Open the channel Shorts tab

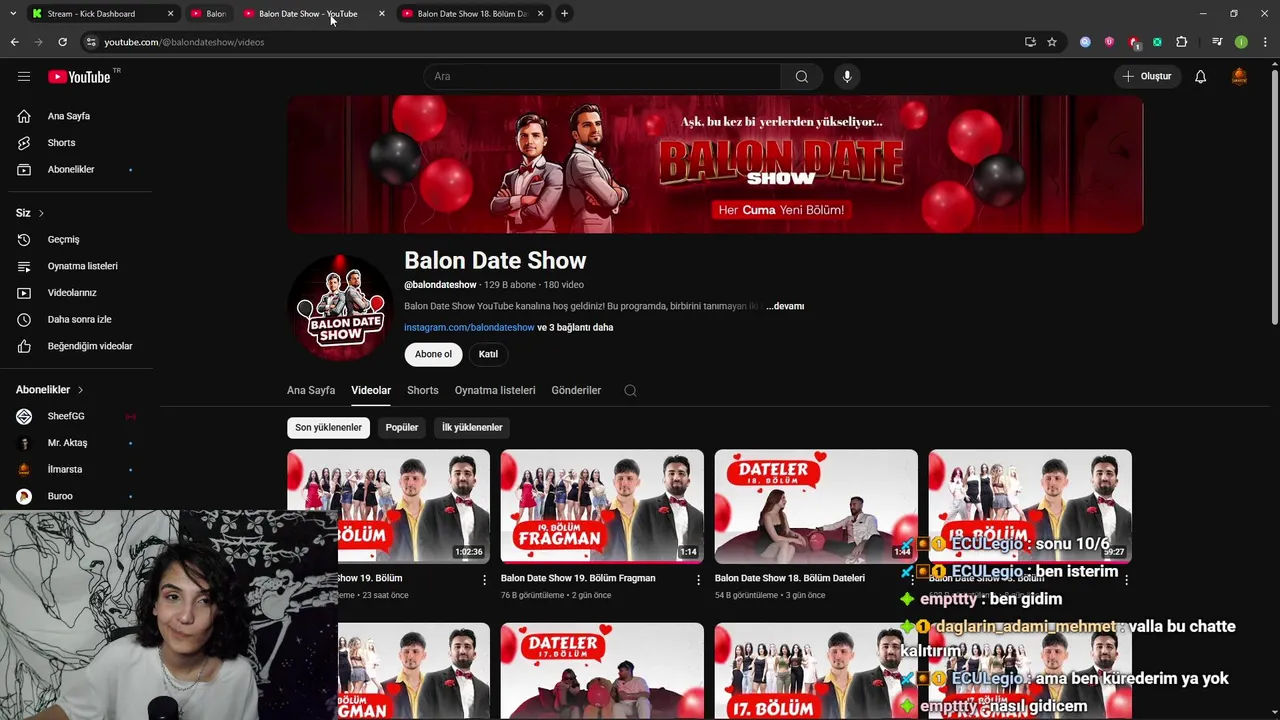point(422,390)
